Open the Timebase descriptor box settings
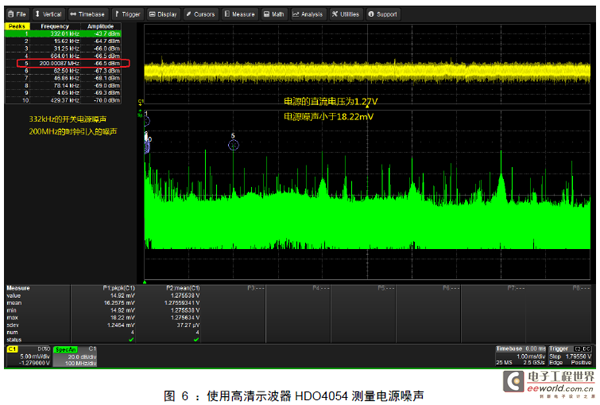This screenshot has height=405, width=600. click(x=520, y=353)
